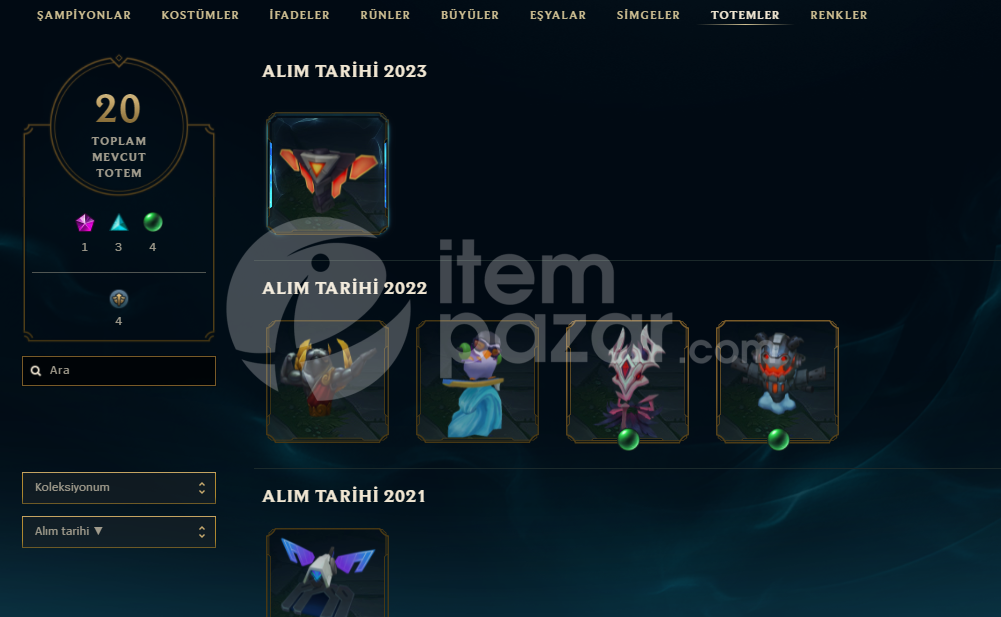Click the search magnifier icon

[x=36, y=370]
